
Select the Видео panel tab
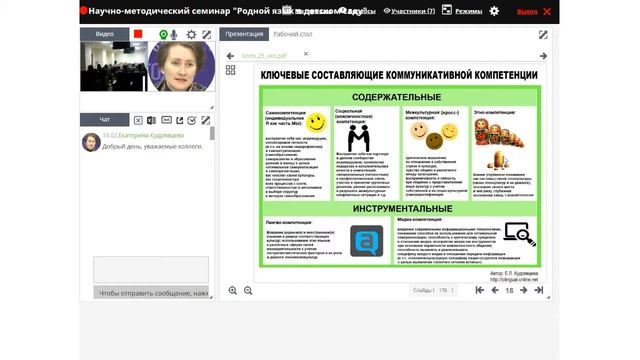pyautogui.click(x=104, y=34)
